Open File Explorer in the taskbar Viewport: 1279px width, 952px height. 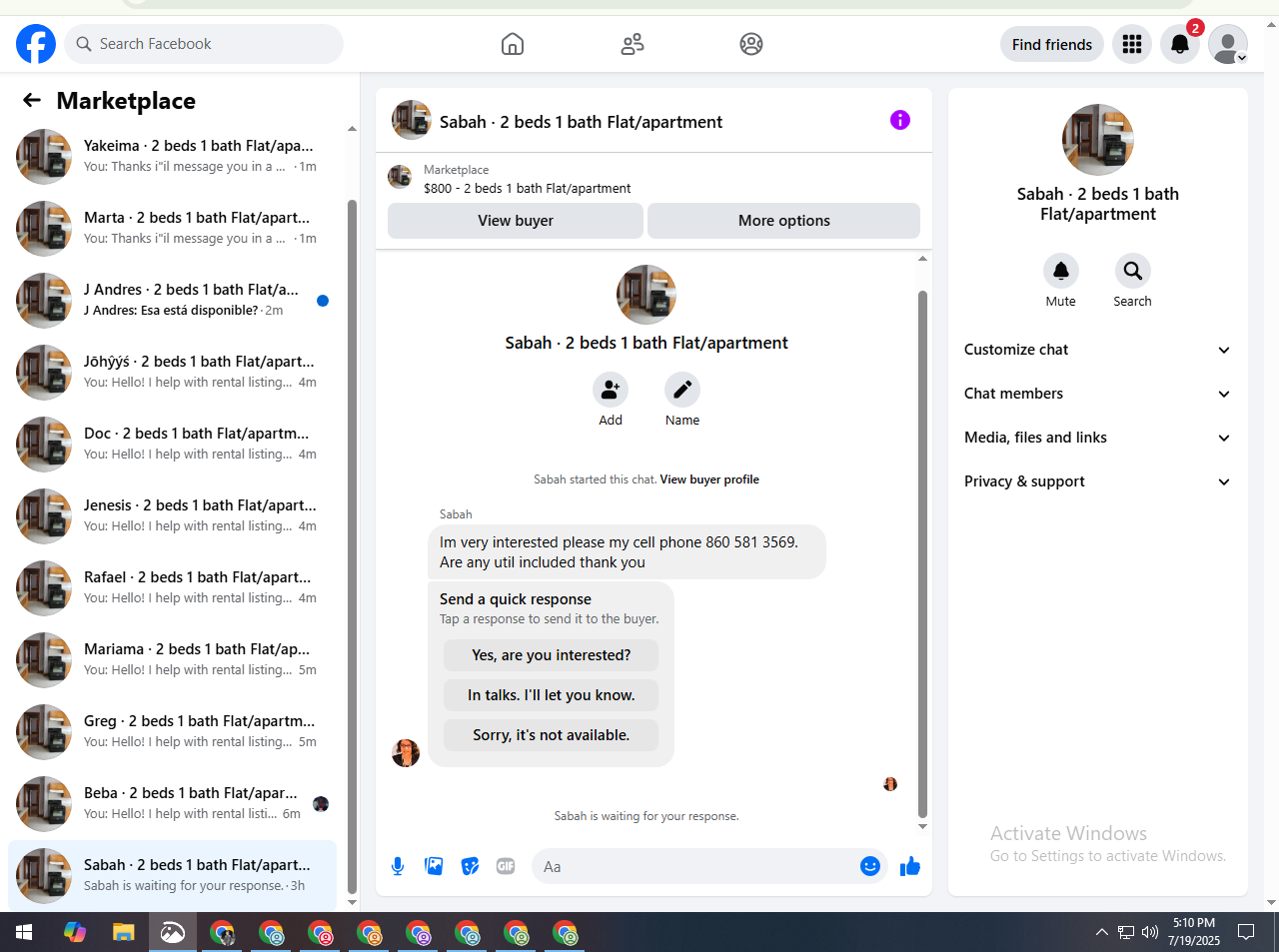(x=123, y=932)
